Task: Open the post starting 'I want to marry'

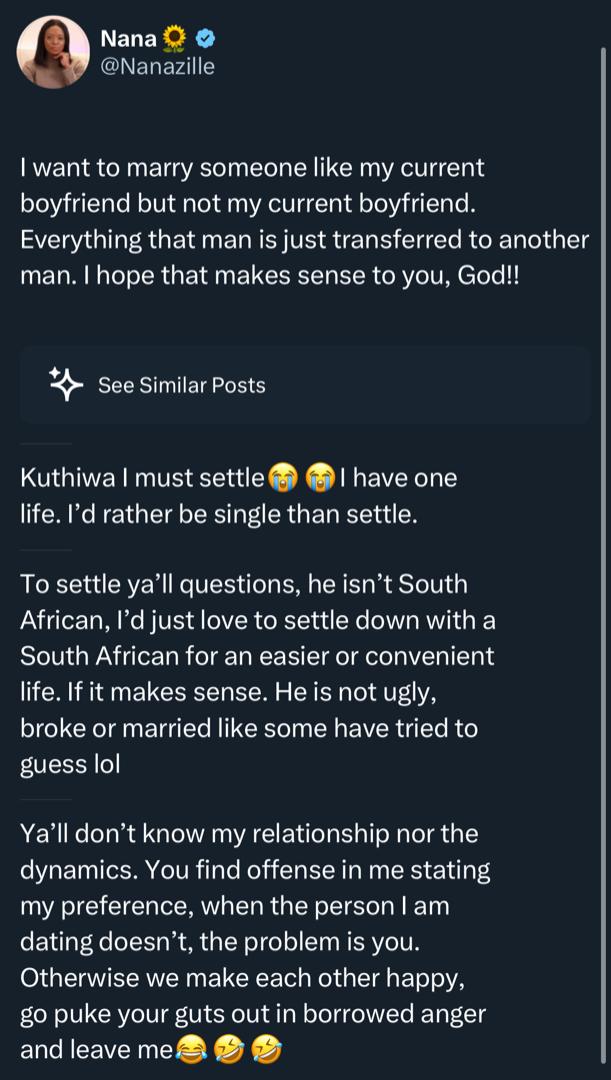Action: coord(300,220)
